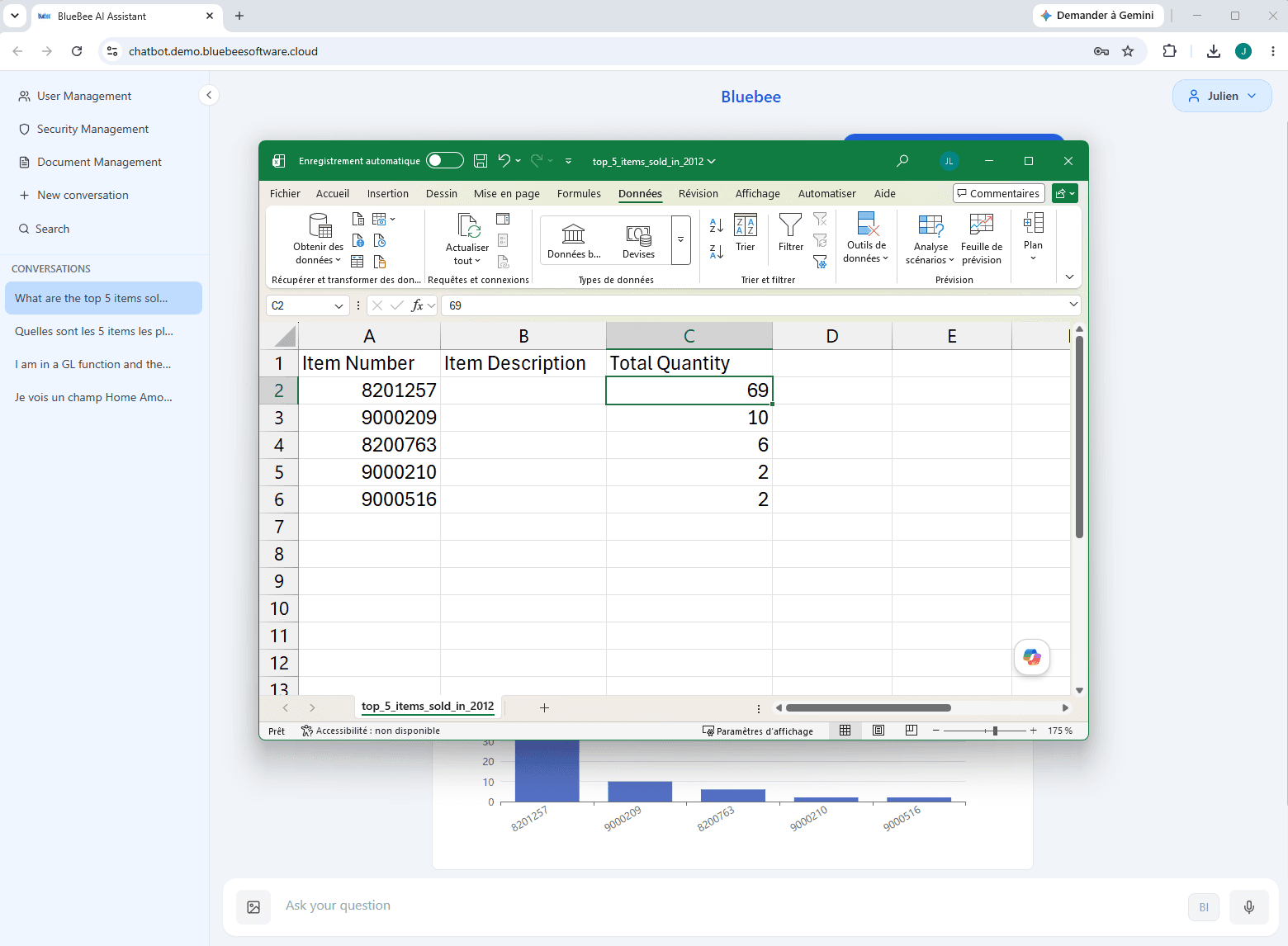Select the Données boursières data type
The width and height of the screenshot is (1288, 946).
click(574, 240)
